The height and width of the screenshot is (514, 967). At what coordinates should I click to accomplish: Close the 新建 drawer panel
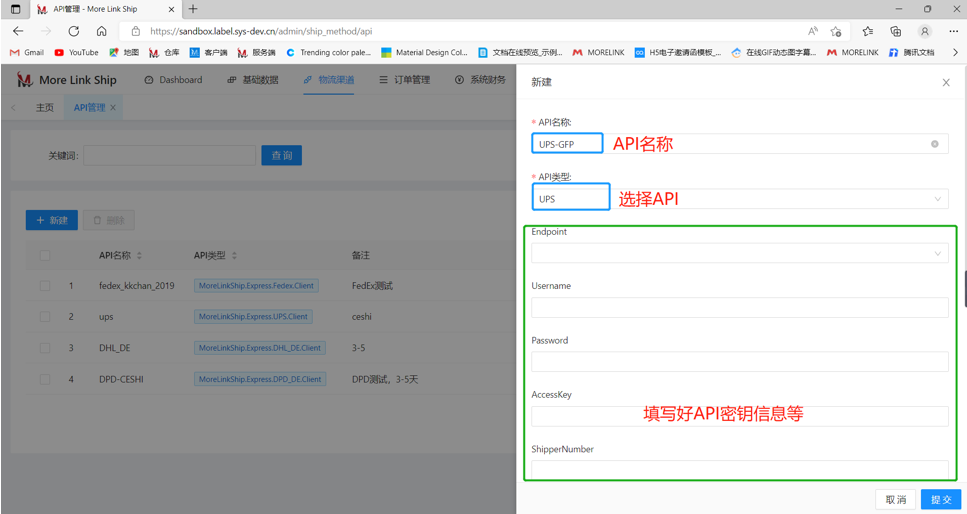click(946, 83)
